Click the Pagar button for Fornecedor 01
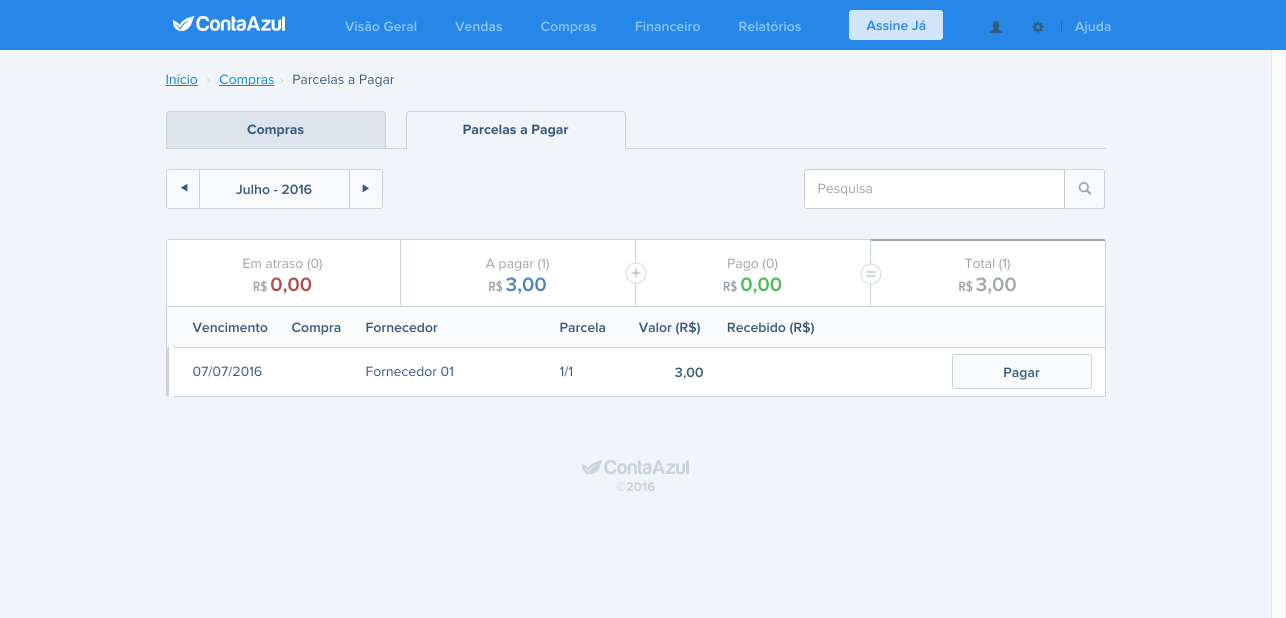Screen dimensions: 1286x618 pyautogui.click(x=1021, y=372)
